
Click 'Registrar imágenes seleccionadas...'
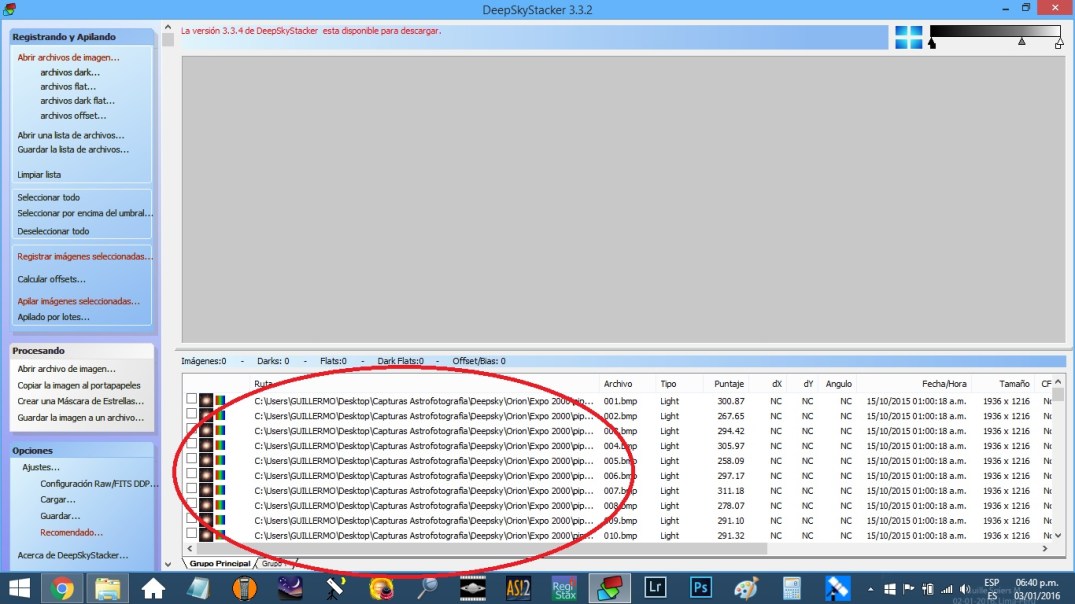pyautogui.click(x=85, y=256)
